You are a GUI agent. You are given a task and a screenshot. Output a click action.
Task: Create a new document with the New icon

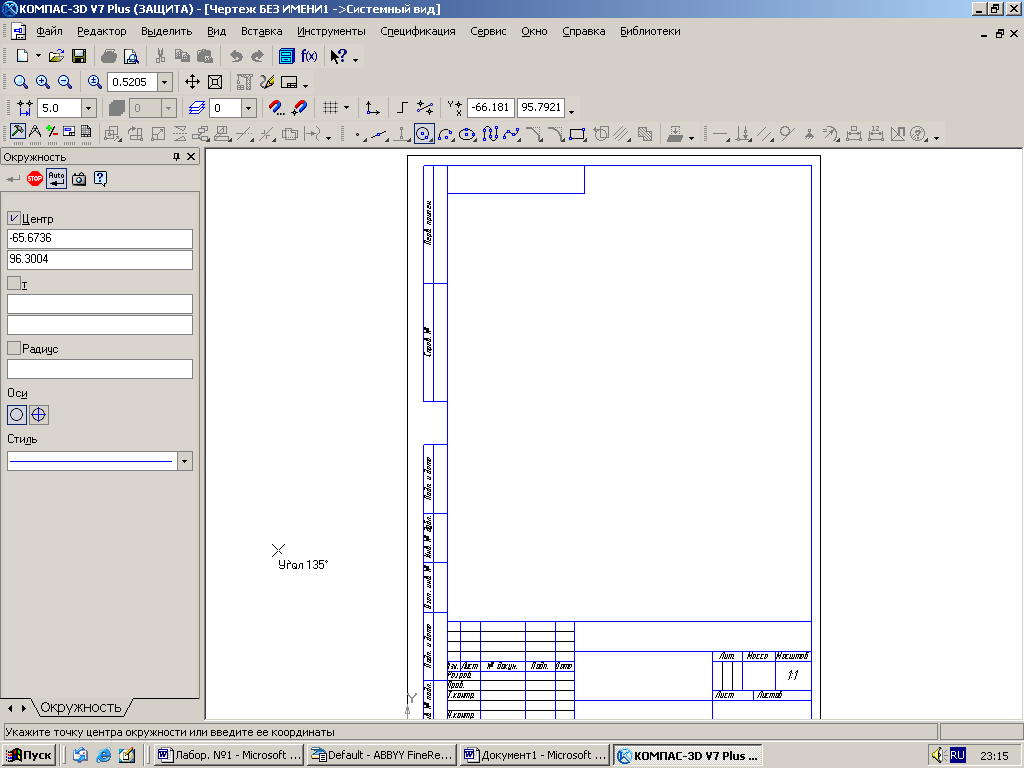pyautogui.click(x=22, y=56)
